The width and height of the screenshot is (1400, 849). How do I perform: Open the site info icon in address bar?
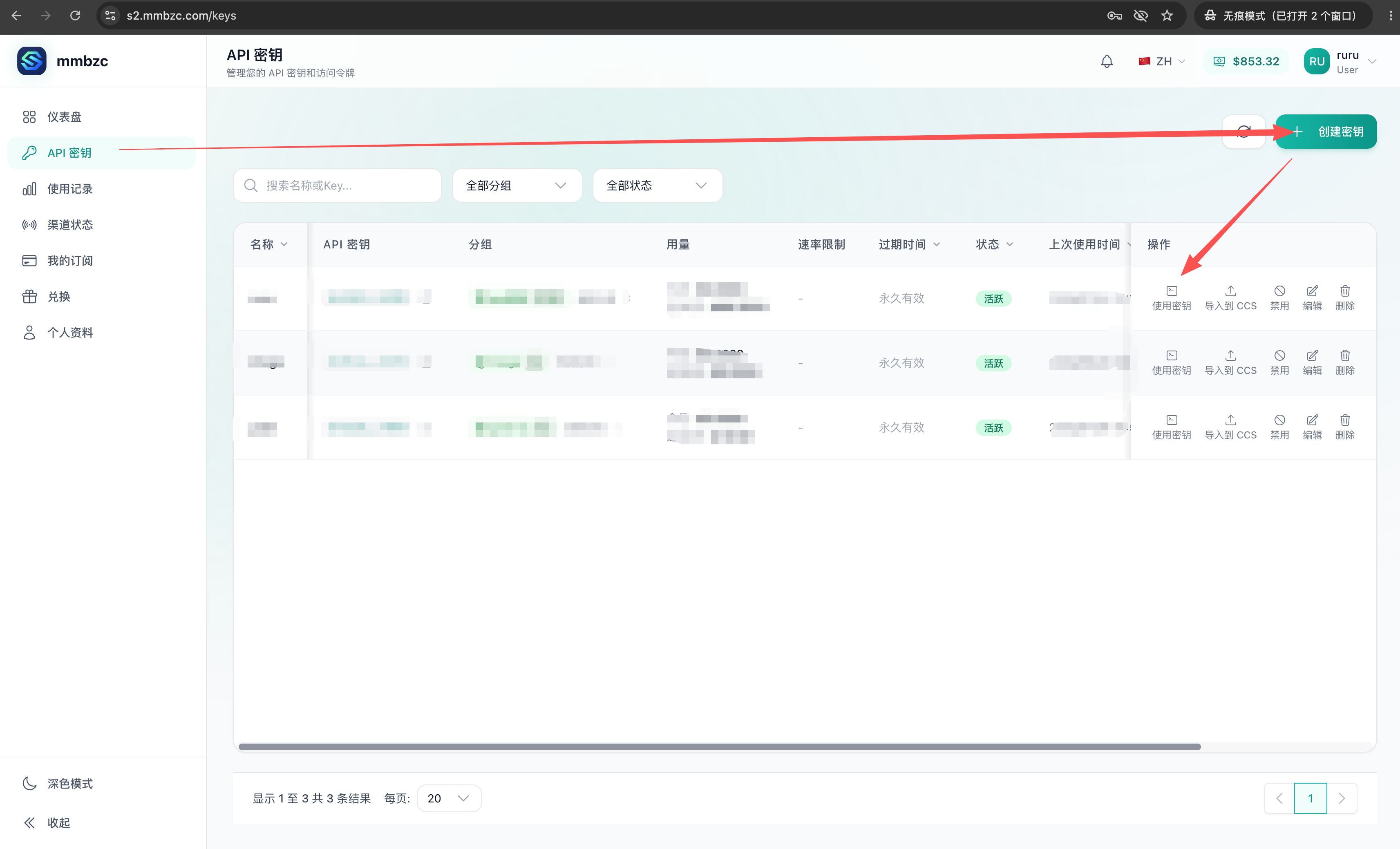coord(111,16)
